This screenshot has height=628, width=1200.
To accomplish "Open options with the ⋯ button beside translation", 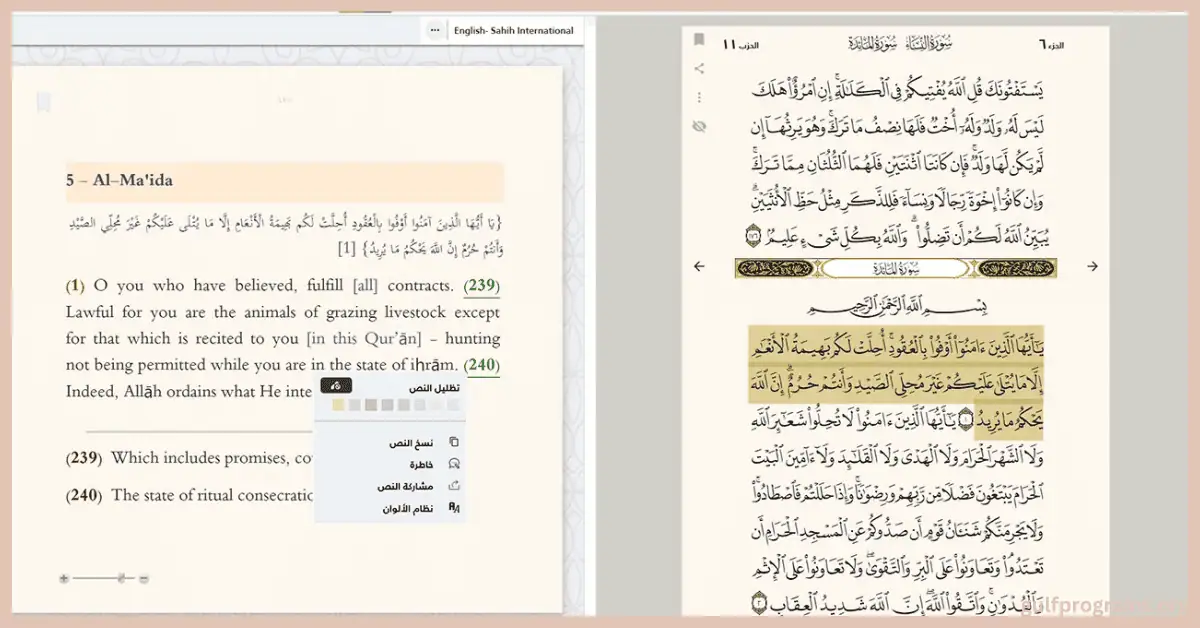I will (x=434, y=29).
